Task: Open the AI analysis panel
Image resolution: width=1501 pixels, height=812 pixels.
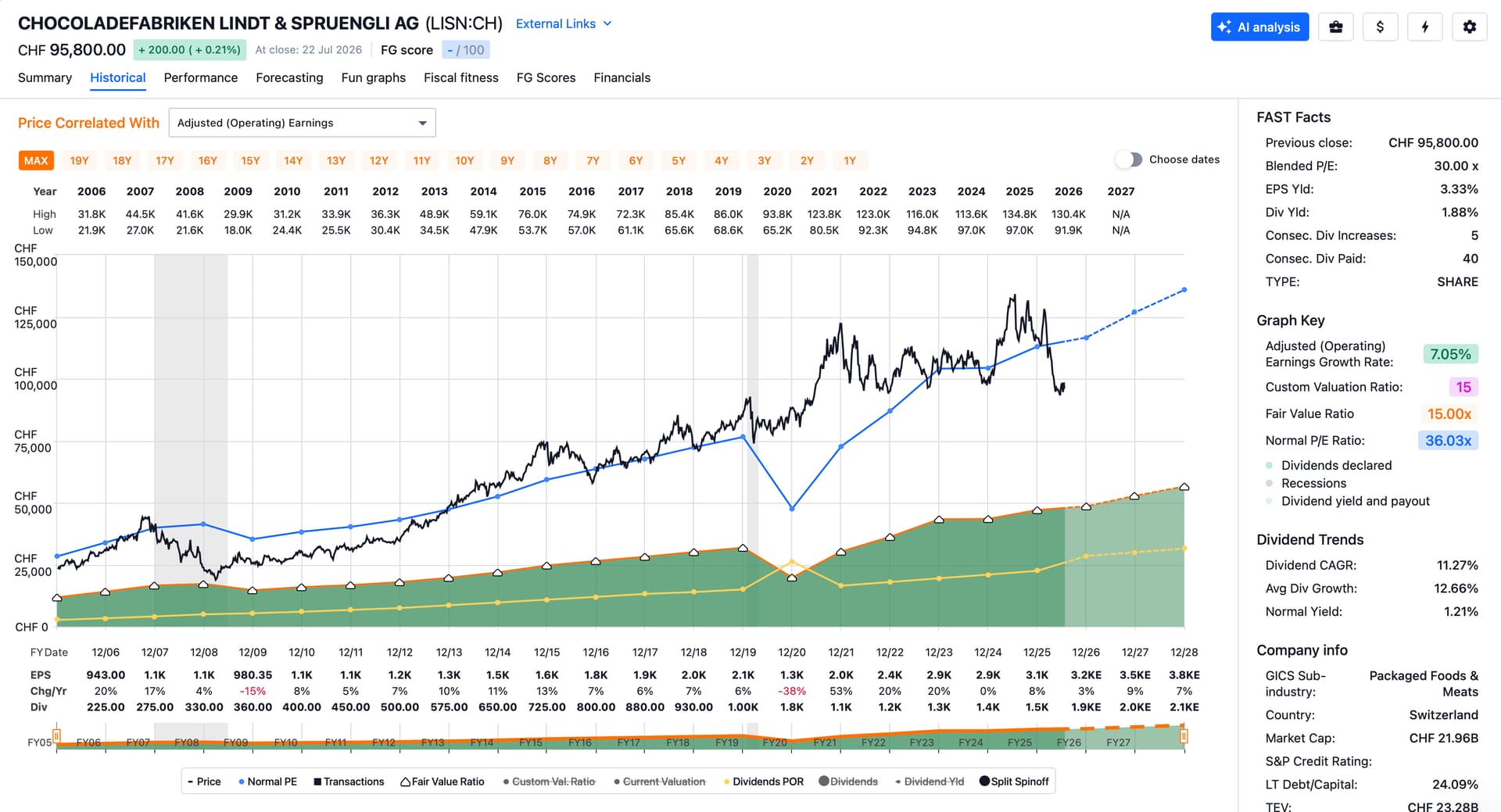Action: [x=1259, y=27]
